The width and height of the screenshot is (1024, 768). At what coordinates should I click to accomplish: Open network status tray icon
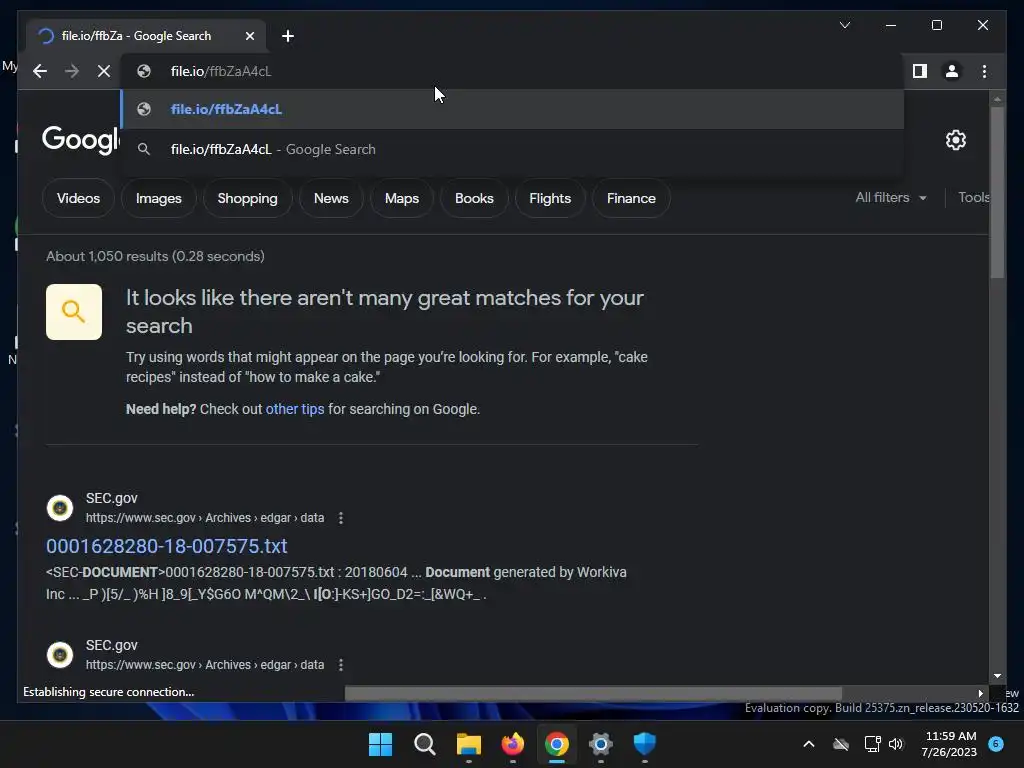coord(872,744)
